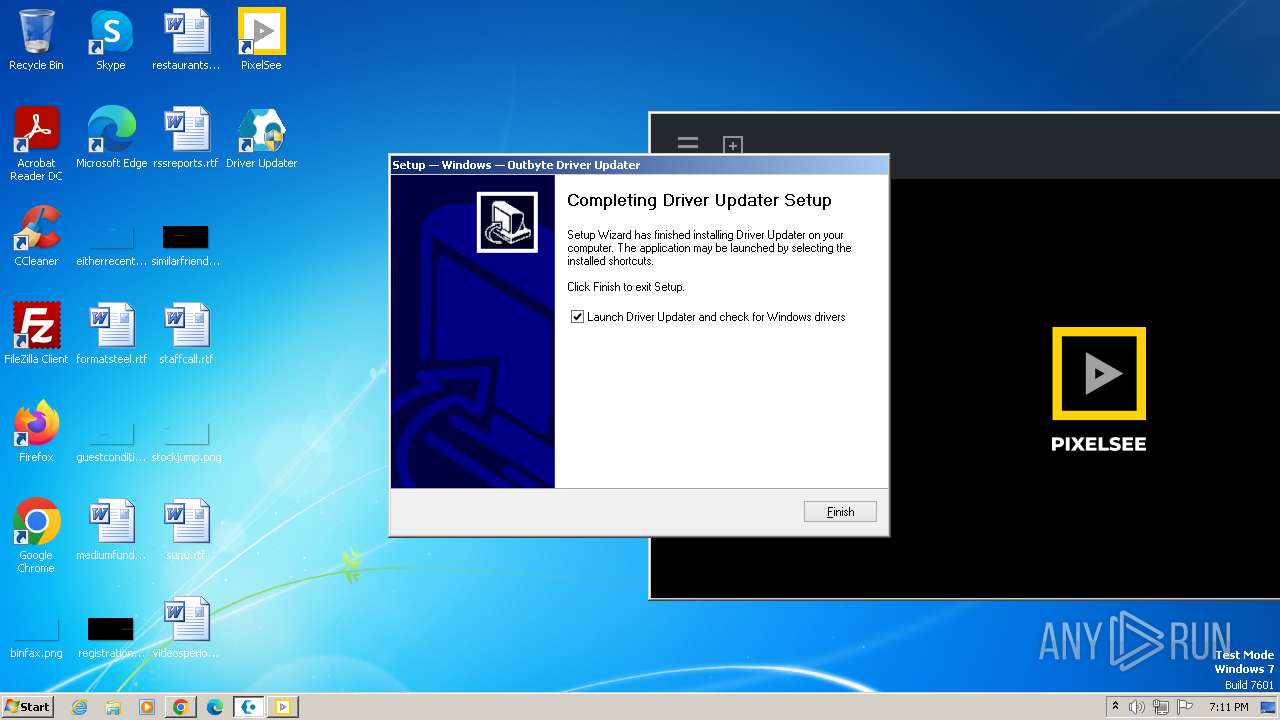Select the stockjump.png desktop file
The height and width of the screenshot is (720, 1280).
186,441
